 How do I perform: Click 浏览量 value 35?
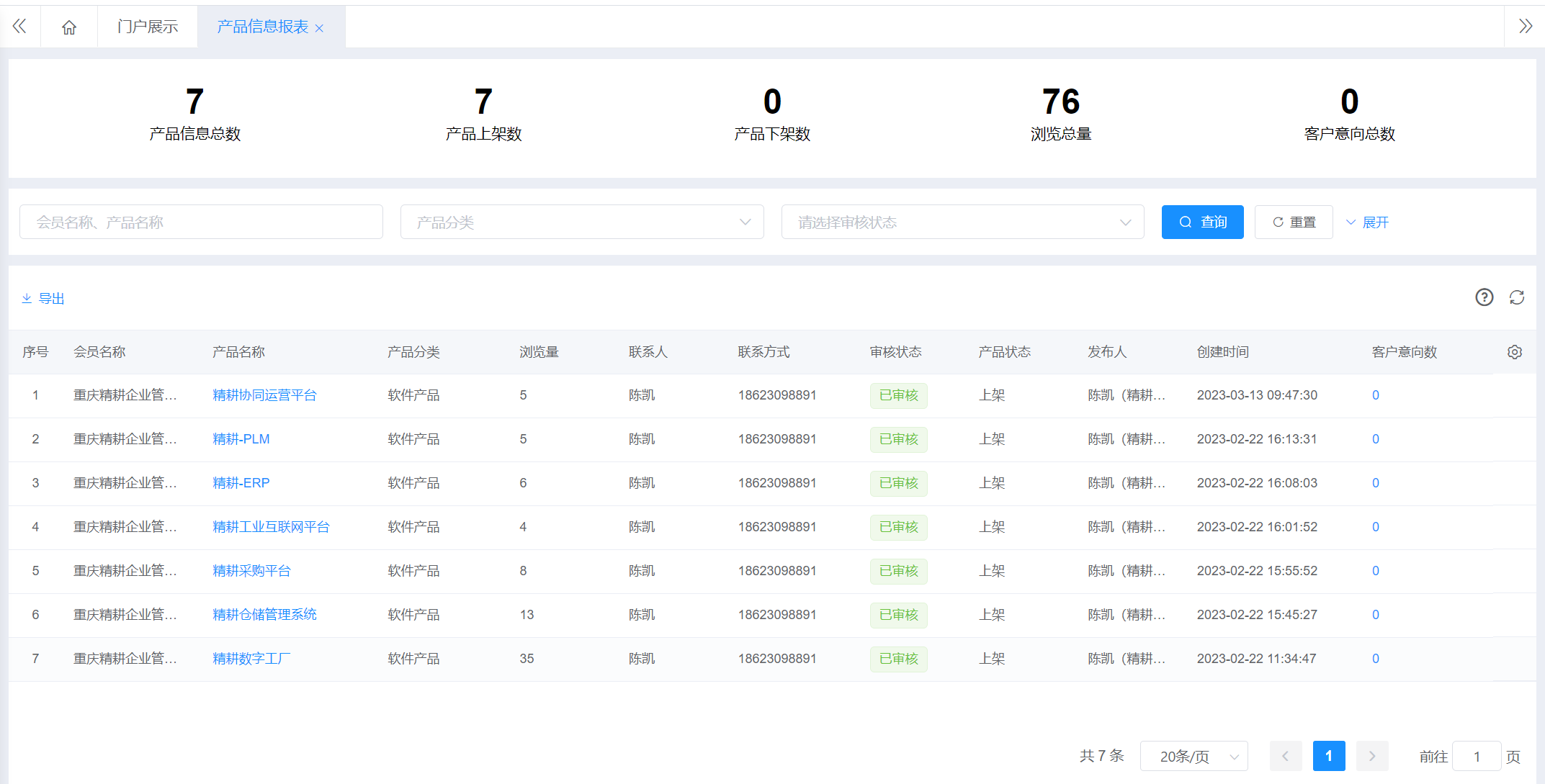coord(527,659)
